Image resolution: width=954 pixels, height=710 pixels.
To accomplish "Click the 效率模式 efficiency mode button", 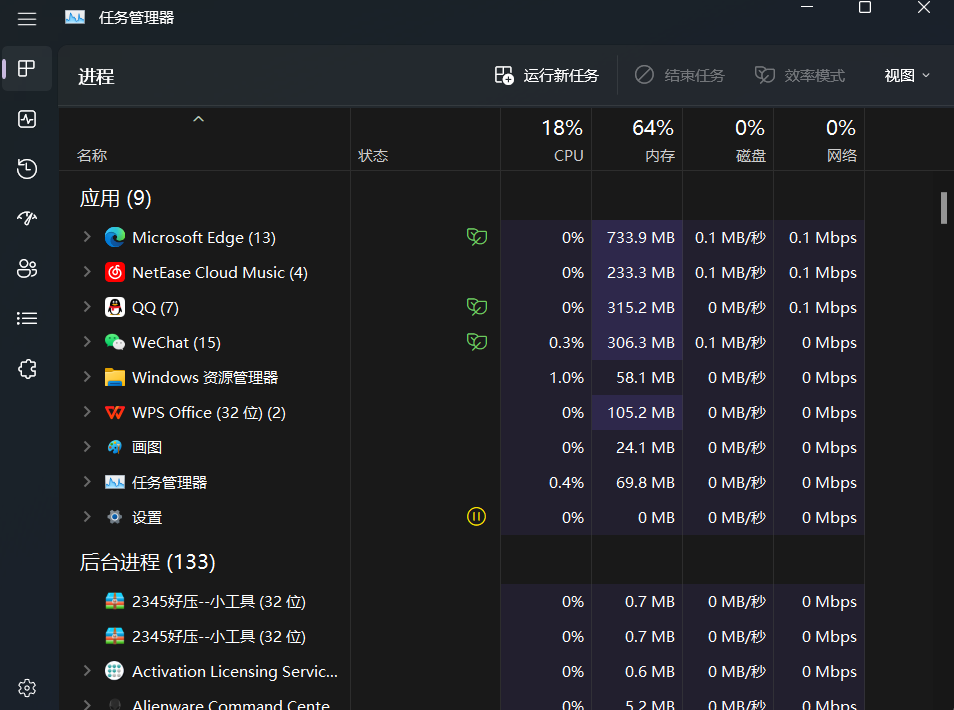I will [799, 75].
